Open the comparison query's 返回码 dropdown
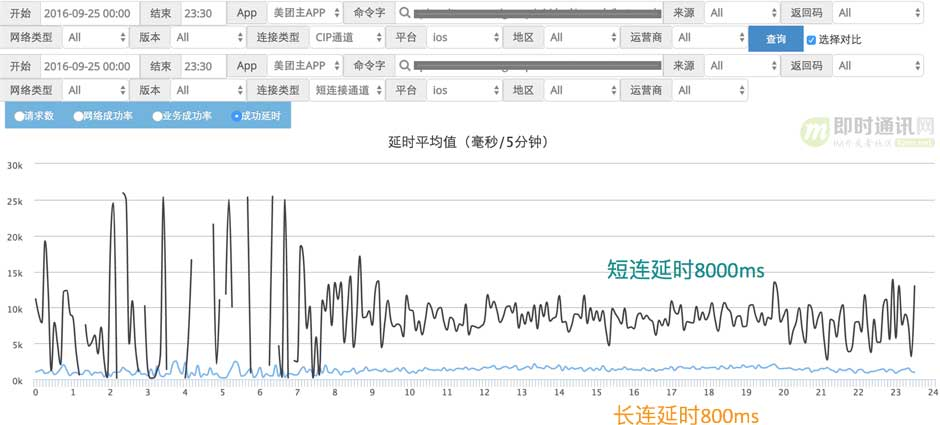The image size is (940, 425). [878, 66]
